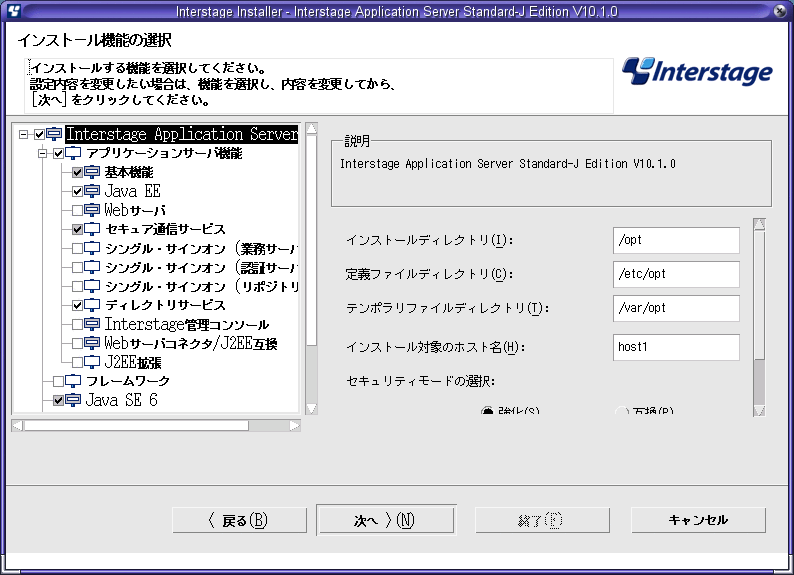Select the Java SE 6 tree label
Viewport: 794px width, 575px height.
122,400
